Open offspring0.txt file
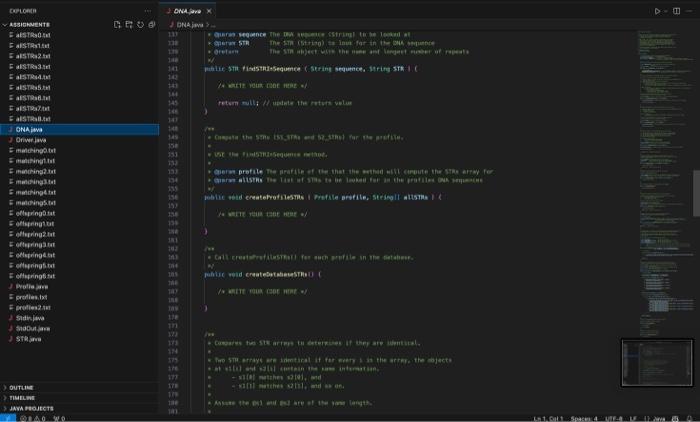Screen dimensions: 700x422 pyautogui.click(x=36, y=213)
